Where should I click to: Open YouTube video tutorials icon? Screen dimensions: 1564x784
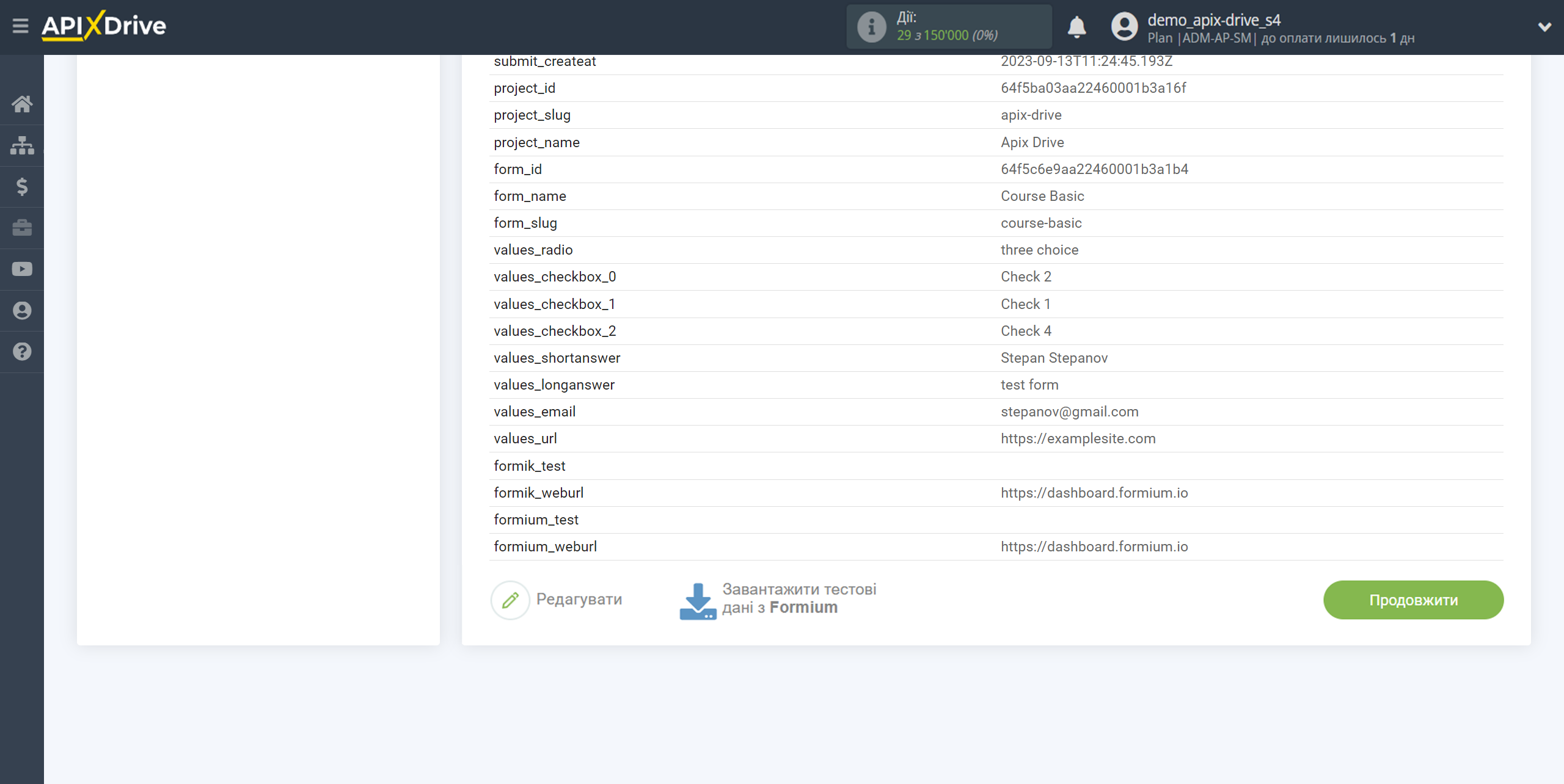(22, 269)
